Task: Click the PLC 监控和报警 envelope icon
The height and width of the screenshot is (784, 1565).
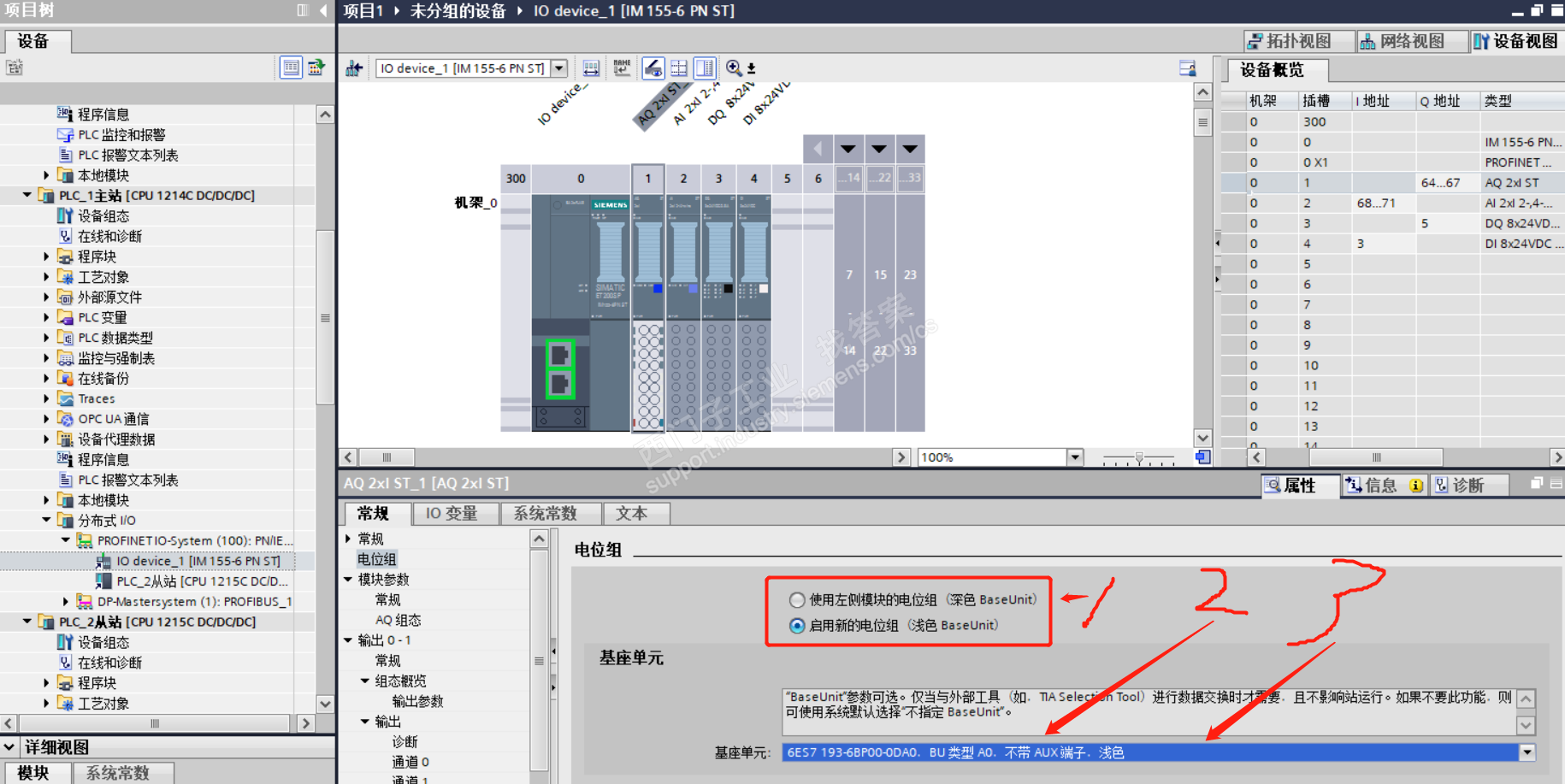Action: click(x=65, y=135)
